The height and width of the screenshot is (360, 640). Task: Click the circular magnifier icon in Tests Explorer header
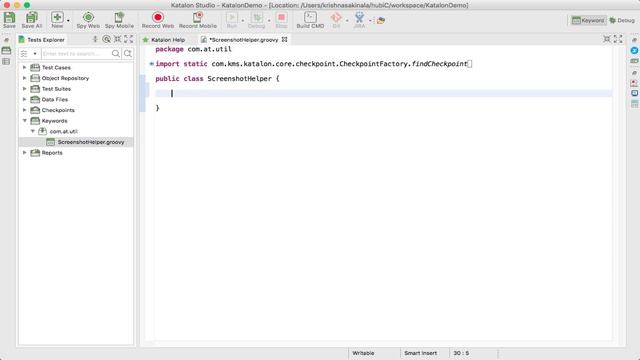pos(107,39)
